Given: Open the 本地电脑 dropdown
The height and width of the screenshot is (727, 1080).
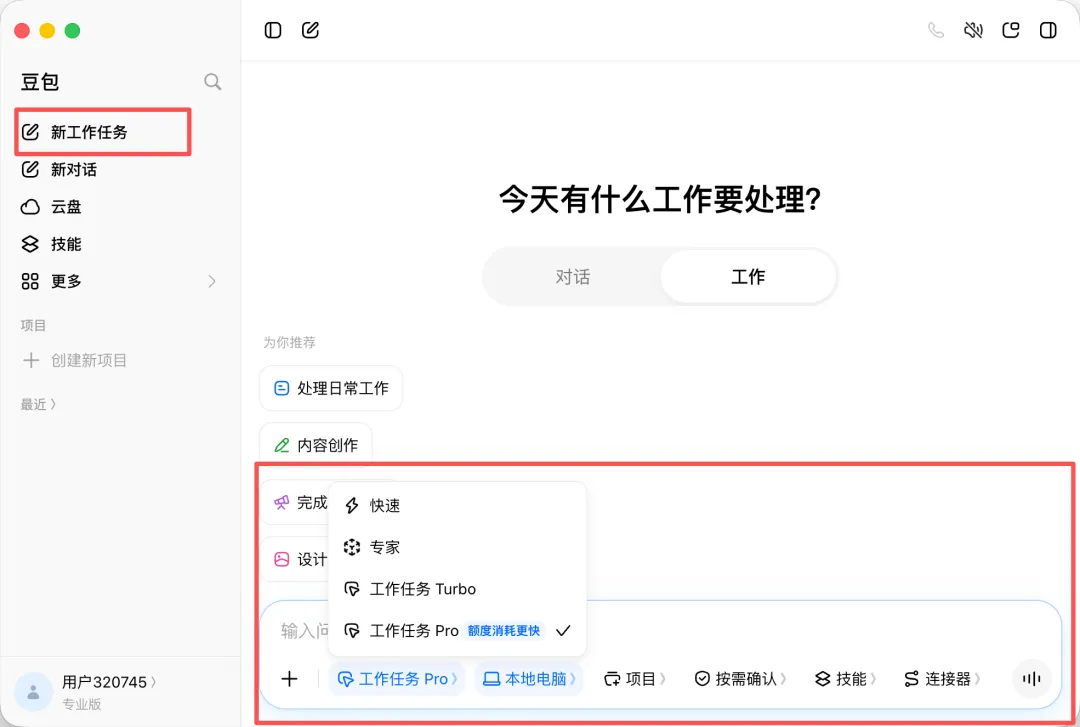Looking at the screenshot, I should click(x=529, y=679).
